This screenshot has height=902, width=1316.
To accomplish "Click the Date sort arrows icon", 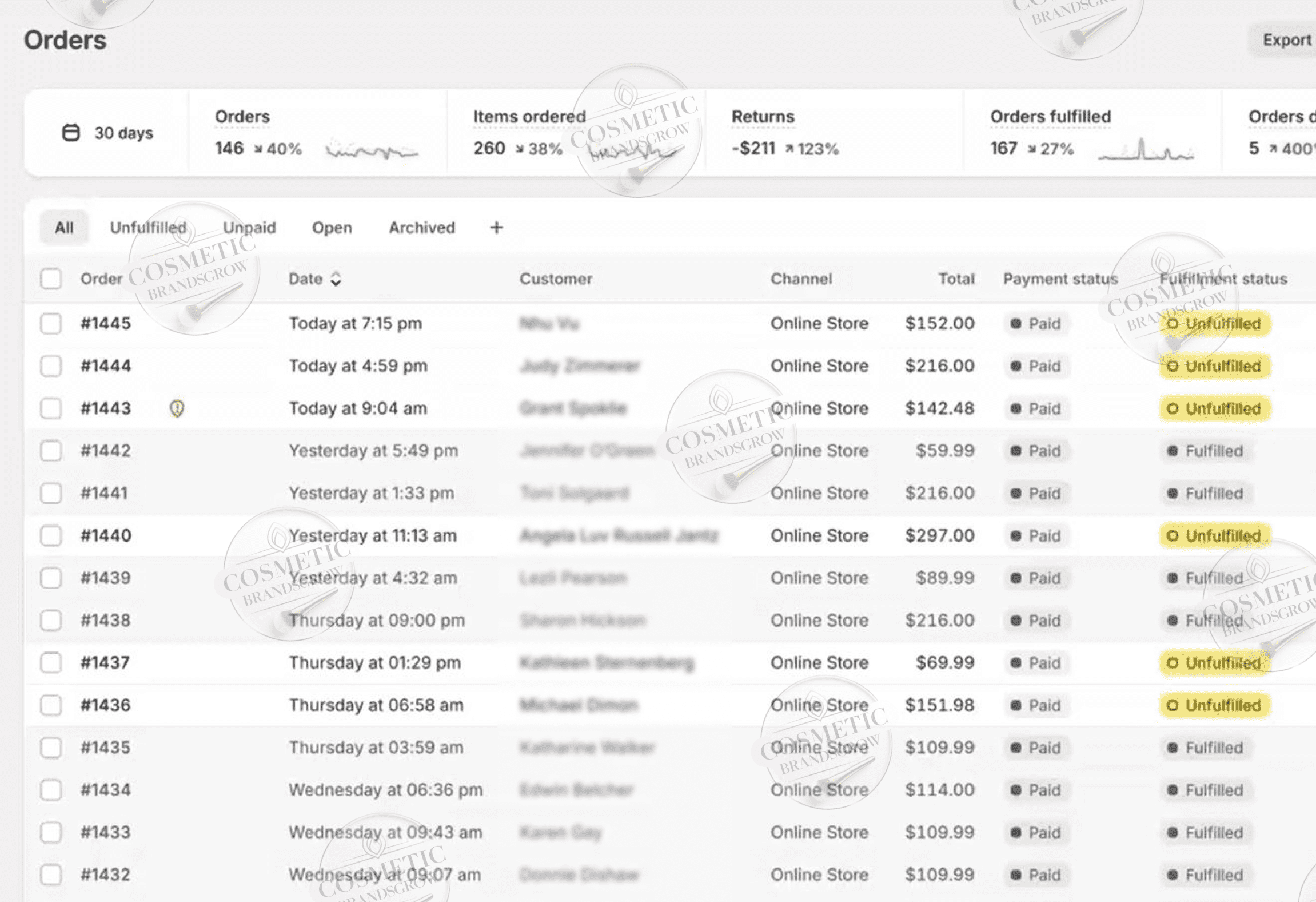I will (x=336, y=279).
